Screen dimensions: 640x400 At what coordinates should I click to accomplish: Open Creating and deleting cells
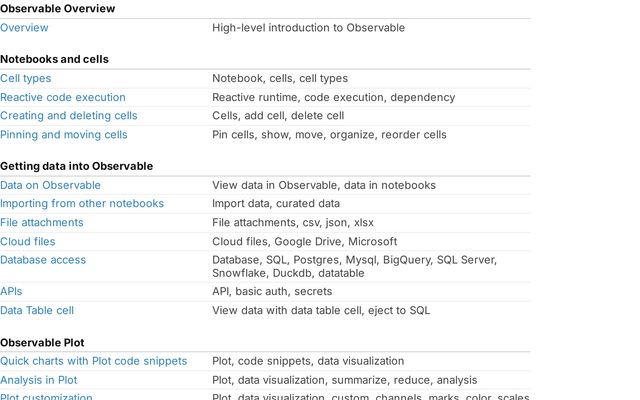coord(69,116)
